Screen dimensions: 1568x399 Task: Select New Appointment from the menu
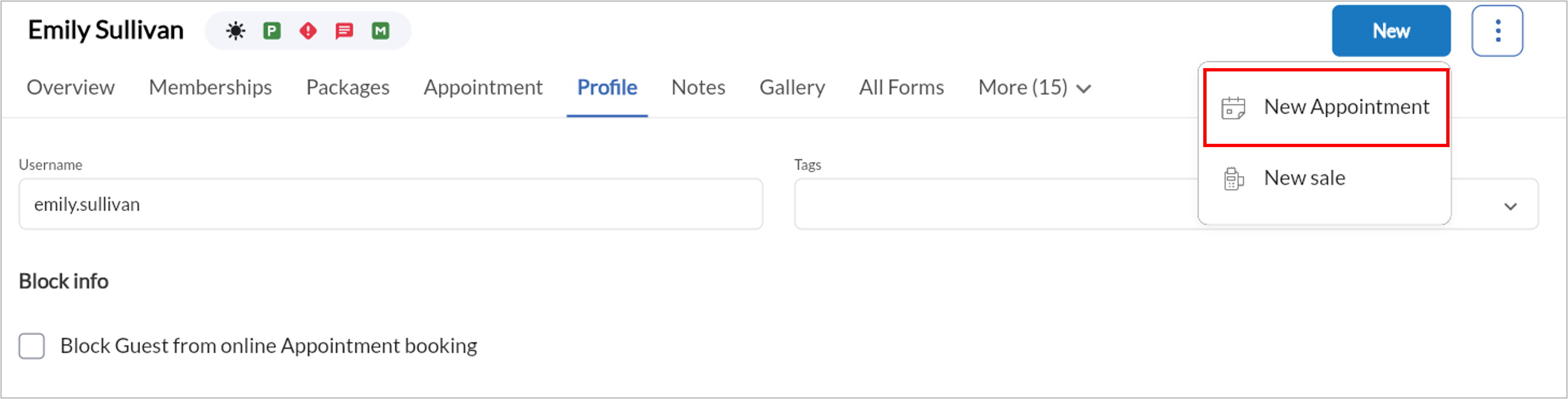click(x=1326, y=107)
